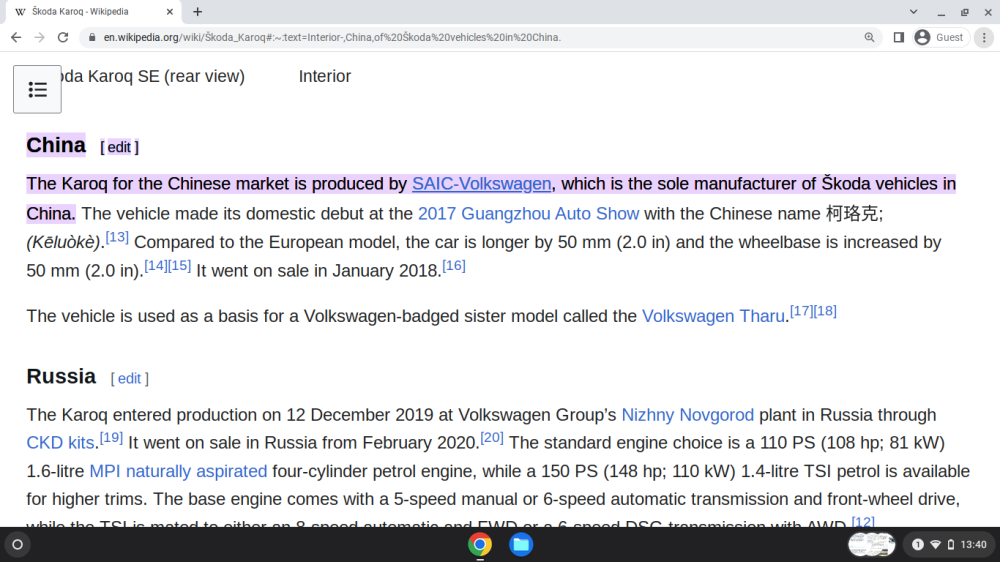The width and height of the screenshot is (1000, 562).
Task: Open the naturally aspirated link
Action: (x=196, y=471)
